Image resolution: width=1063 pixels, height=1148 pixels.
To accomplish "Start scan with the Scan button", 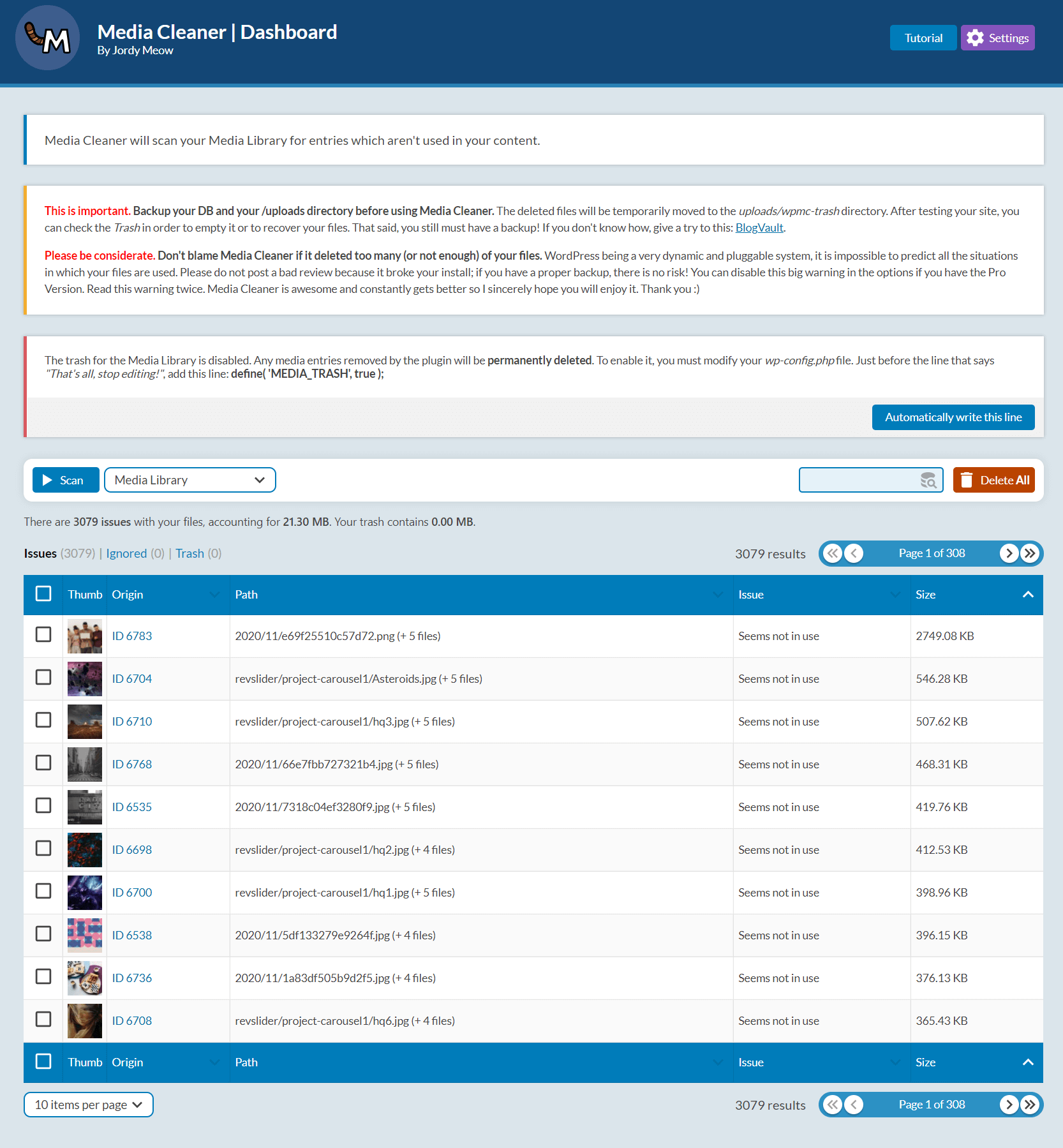I will (66, 481).
